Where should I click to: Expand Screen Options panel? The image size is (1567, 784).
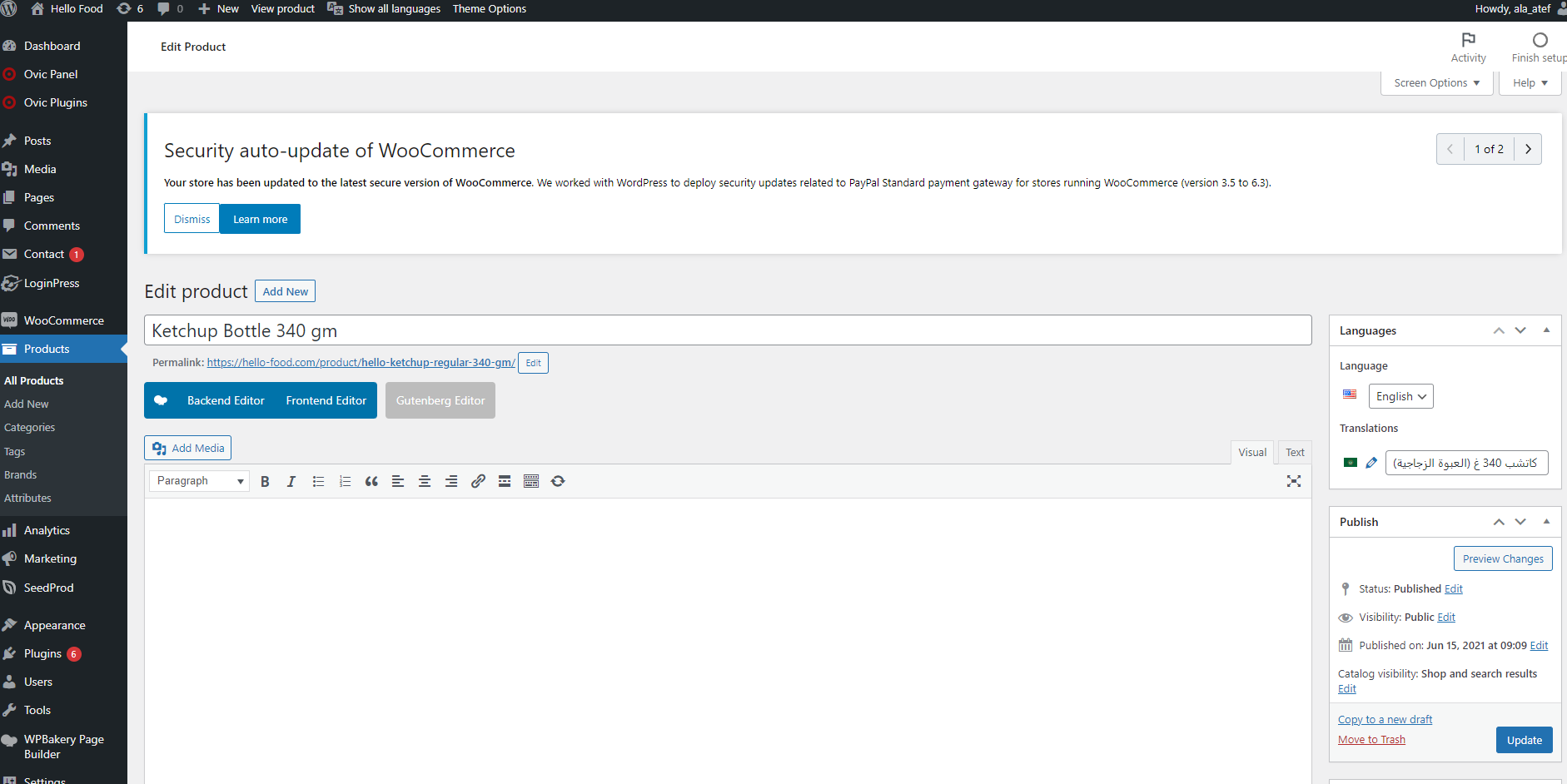tap(1436, 82)
